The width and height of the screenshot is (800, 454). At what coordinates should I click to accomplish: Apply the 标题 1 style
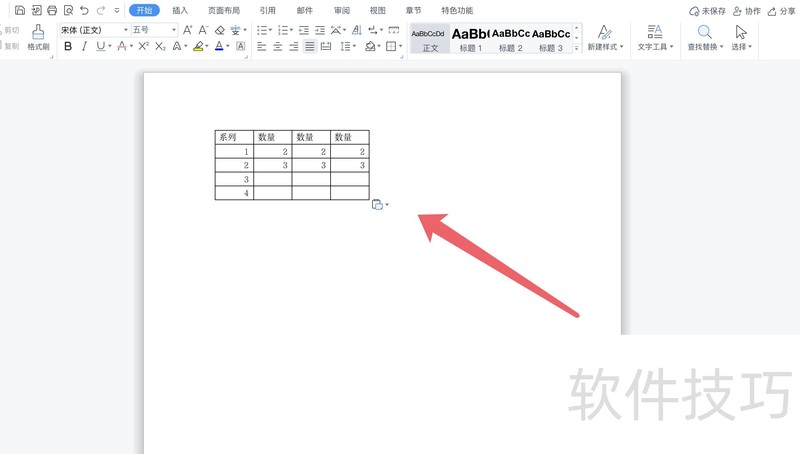[x=470, y=39]
